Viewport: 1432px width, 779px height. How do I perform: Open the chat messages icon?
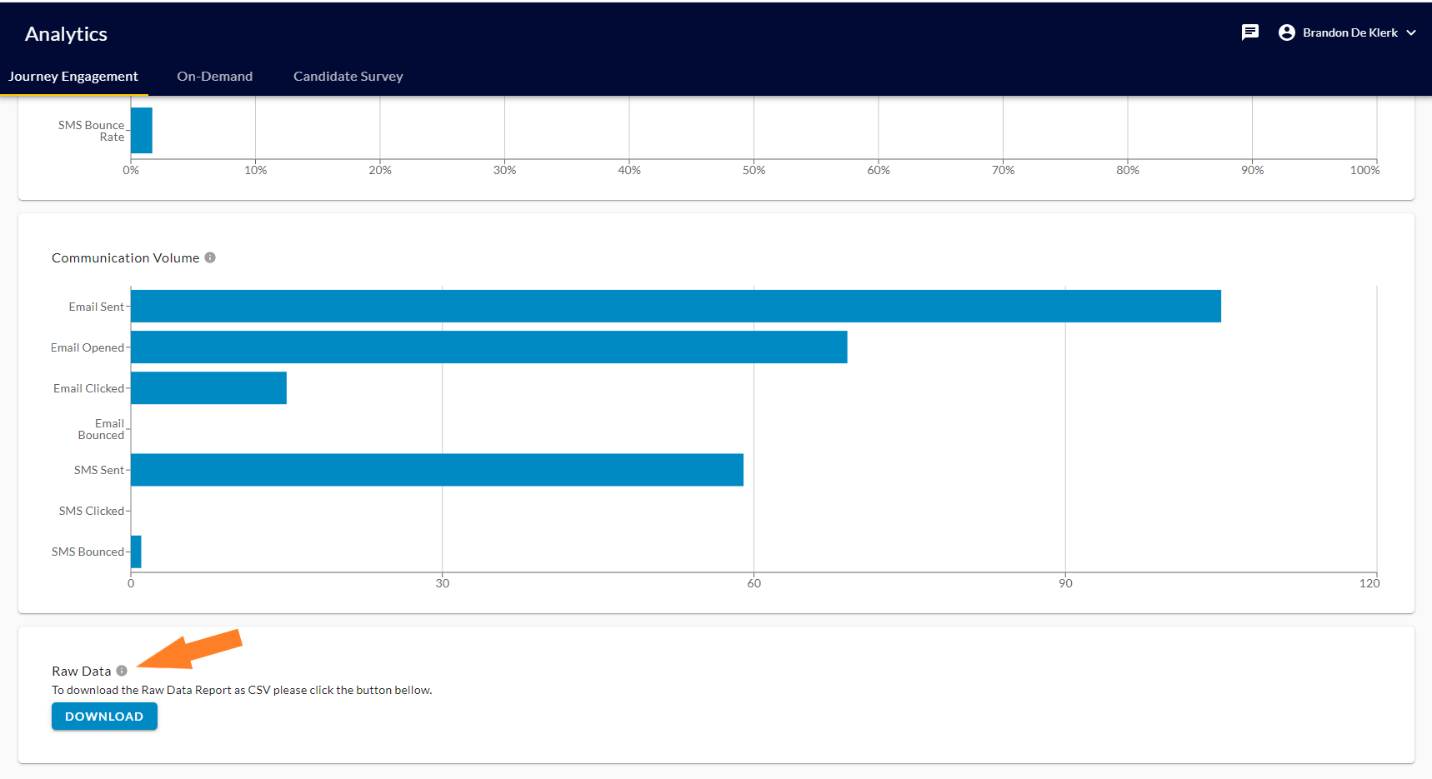coord(1250,33)
